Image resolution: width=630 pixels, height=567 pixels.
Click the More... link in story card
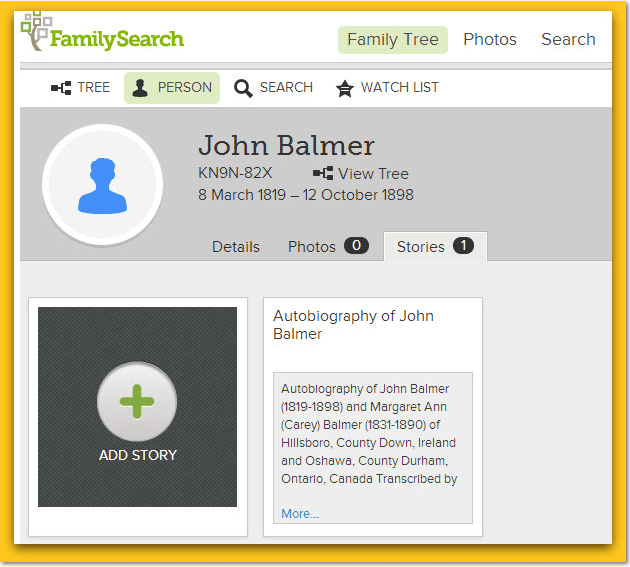click(300, 514)
